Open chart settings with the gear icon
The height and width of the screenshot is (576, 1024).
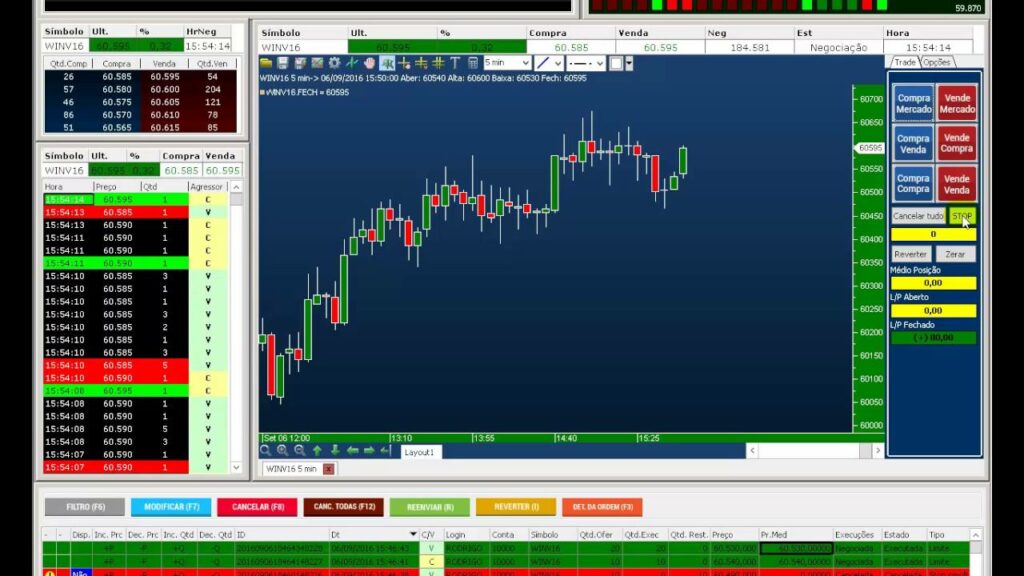[x=333, y=65]
